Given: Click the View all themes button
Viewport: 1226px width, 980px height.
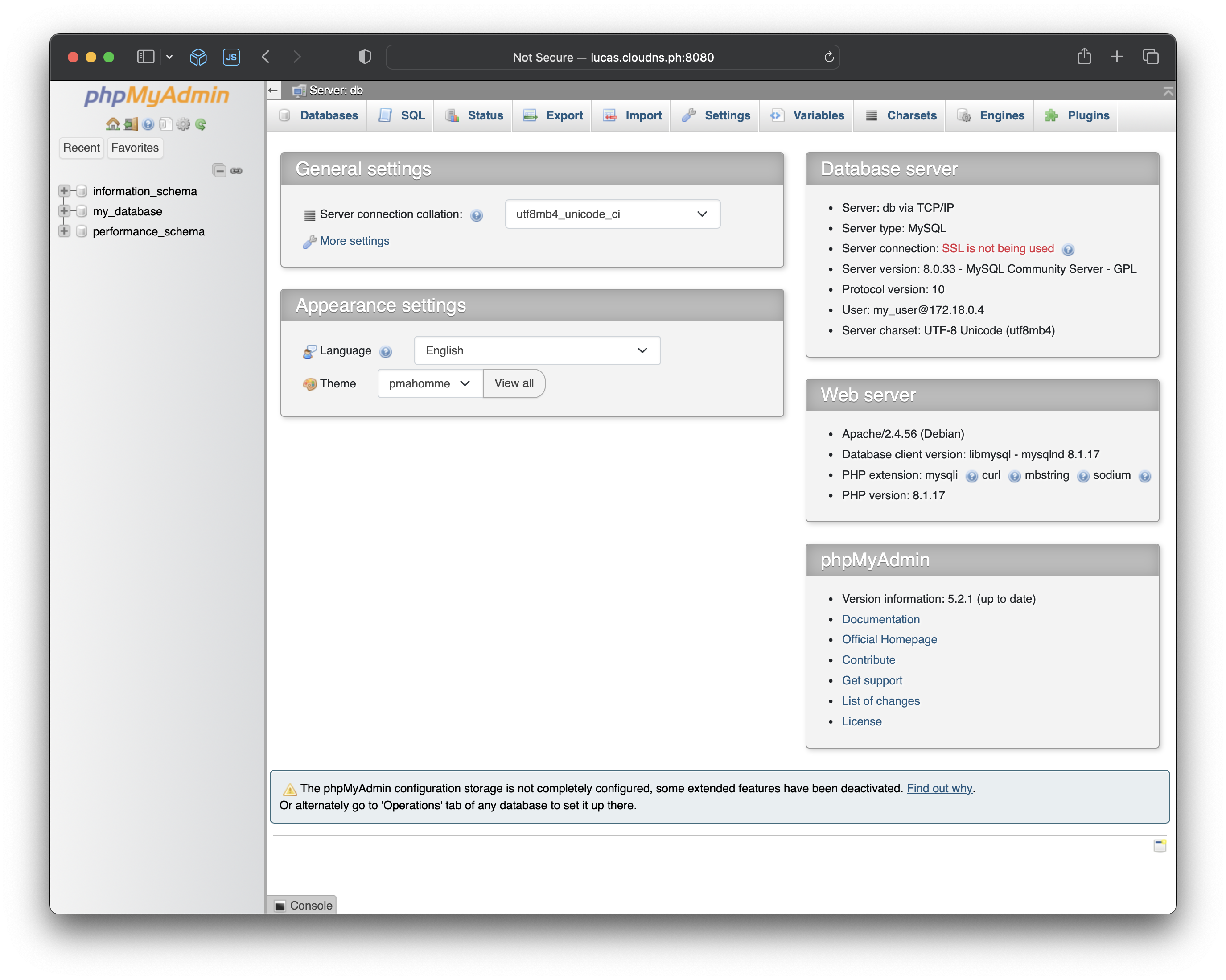Looking at the screenshot, I should [514, 383].
